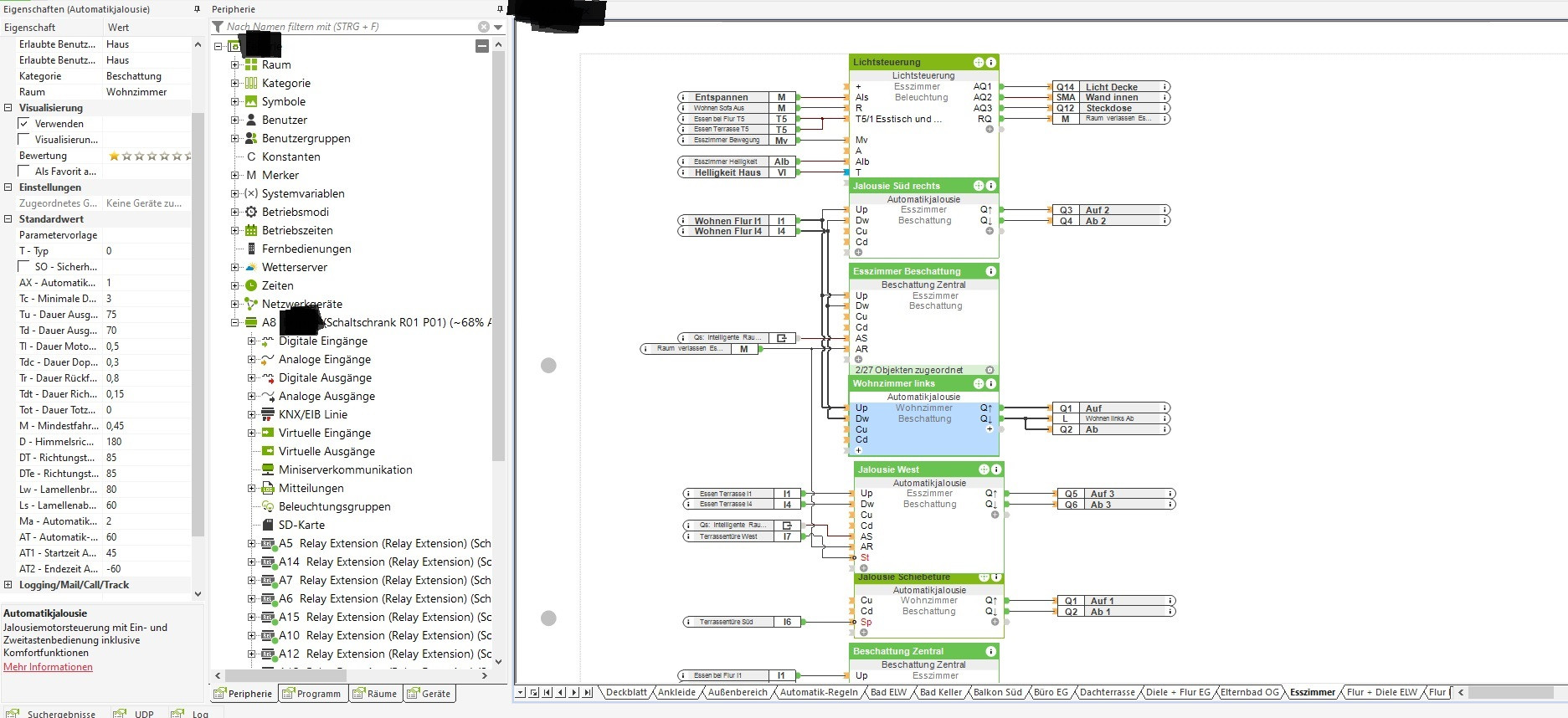Collapse all nodes in the Peripherie tree
The image size is (1568, 718).
pyautogui.click(x=482, y=46)
